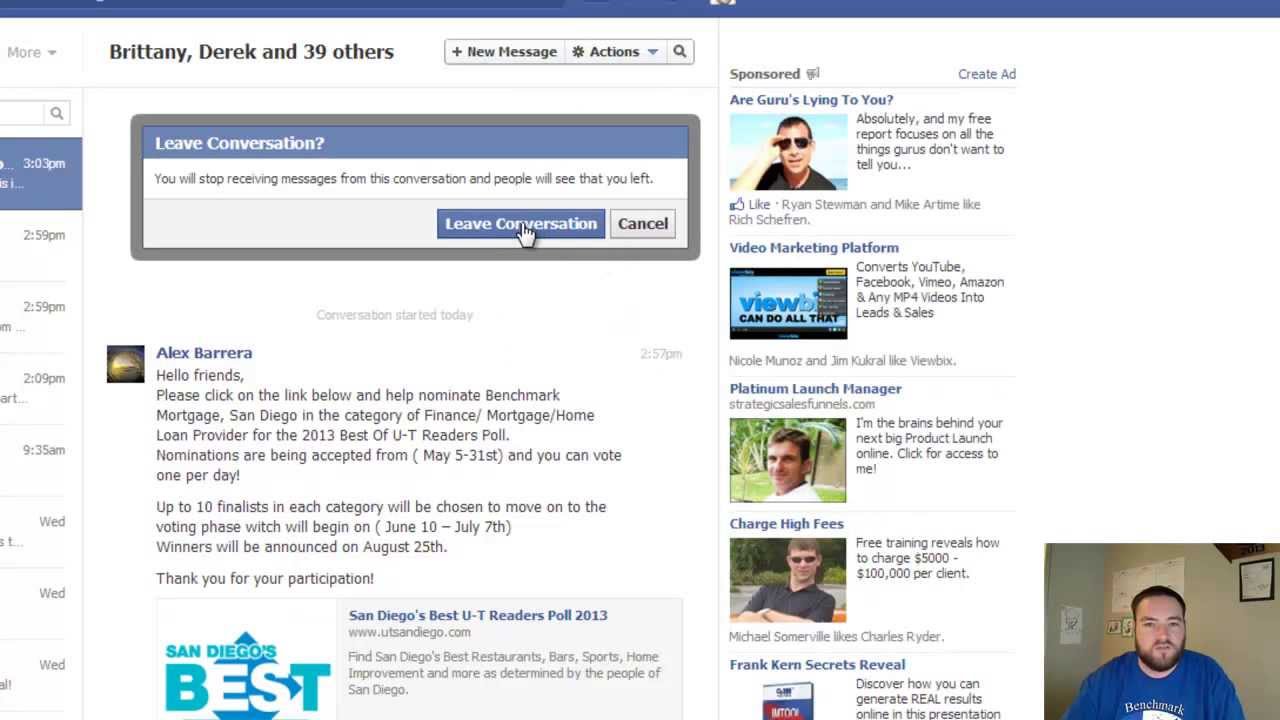
Task: Open Charge High Fees ad title
Action: tap(786, 524)
